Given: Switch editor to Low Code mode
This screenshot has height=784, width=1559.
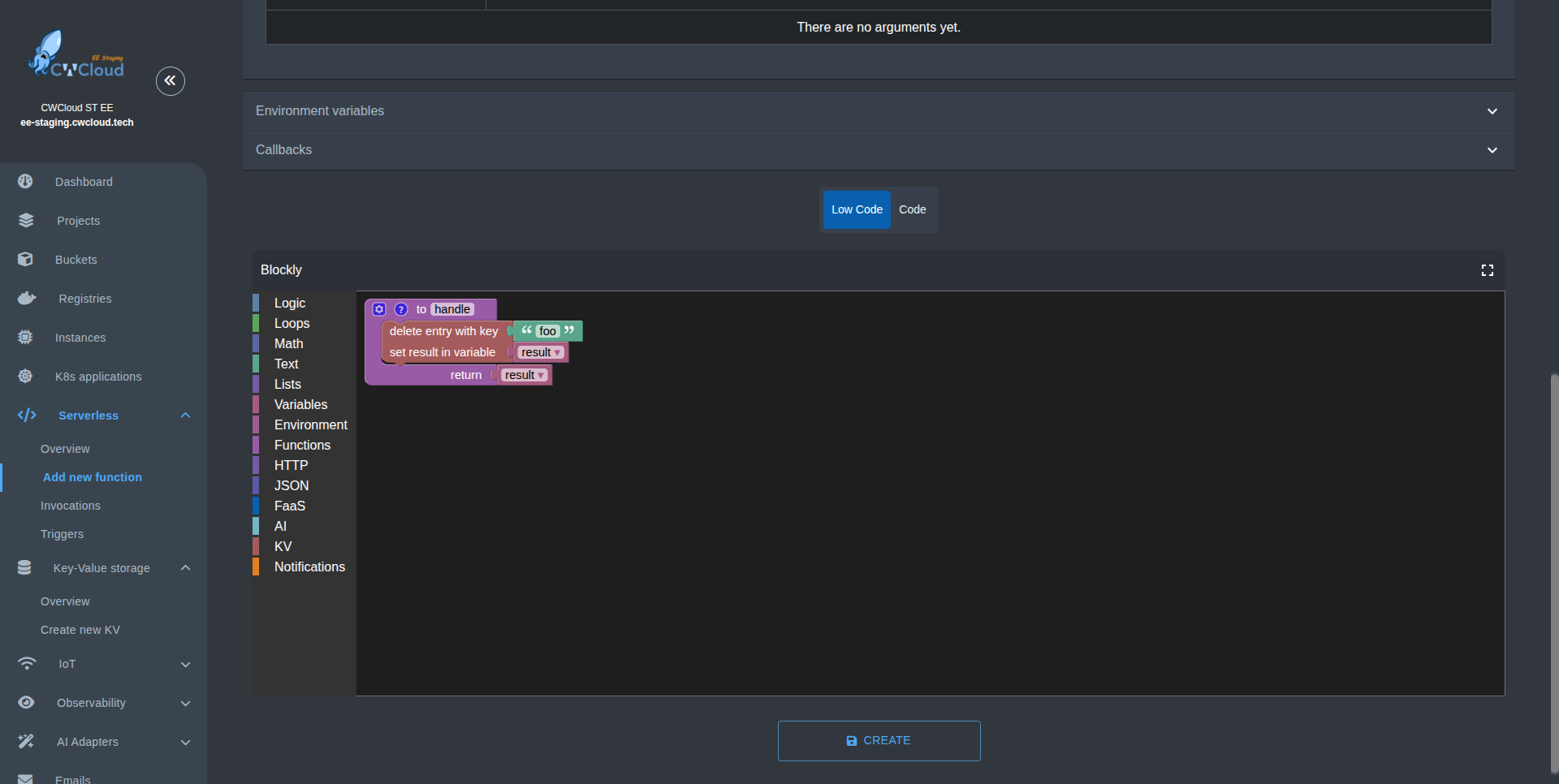Looking at the screenshot, I should [857, 209].
